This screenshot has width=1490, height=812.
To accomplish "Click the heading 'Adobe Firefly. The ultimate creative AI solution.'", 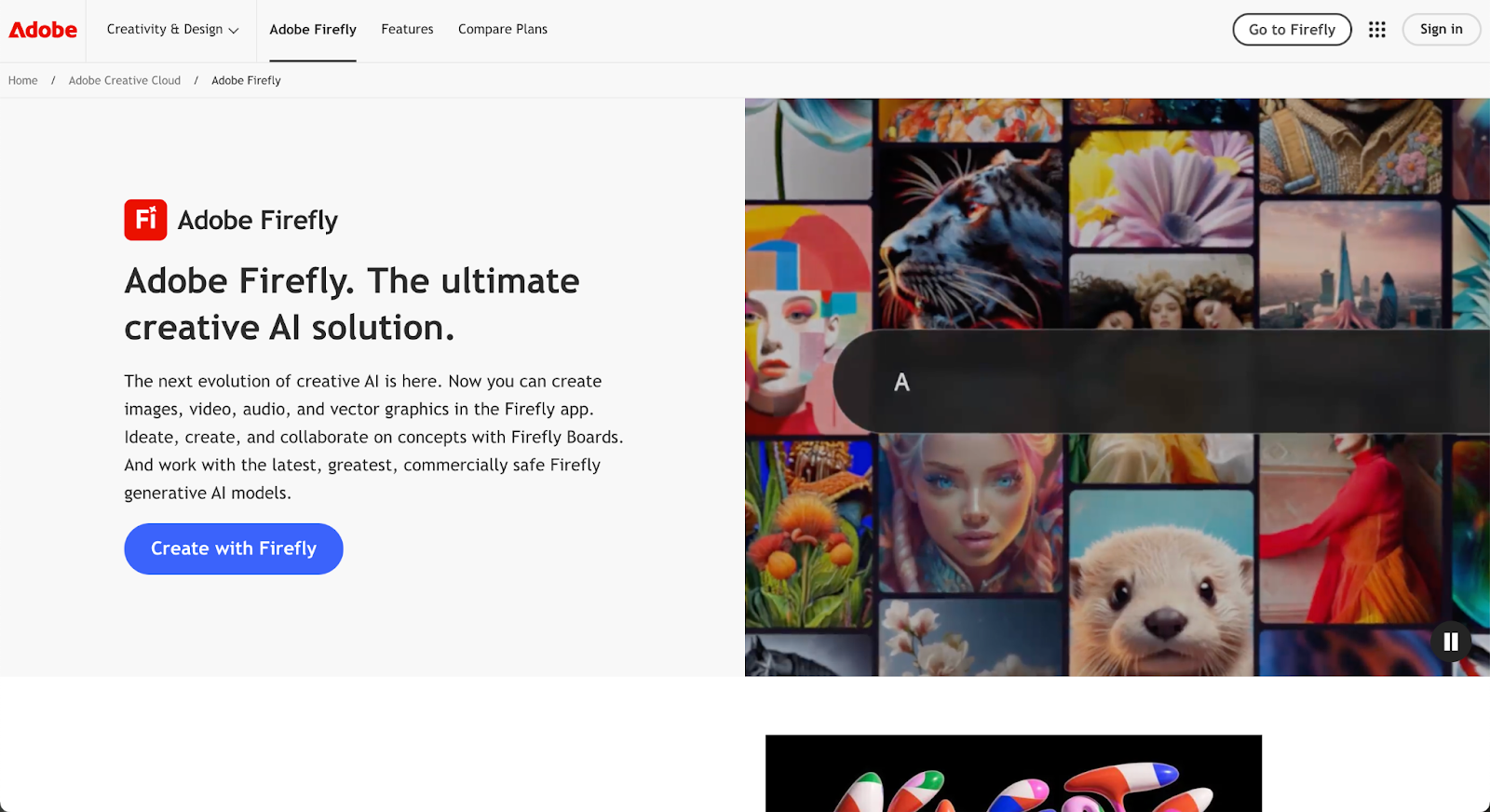I will tap(352, 304).
